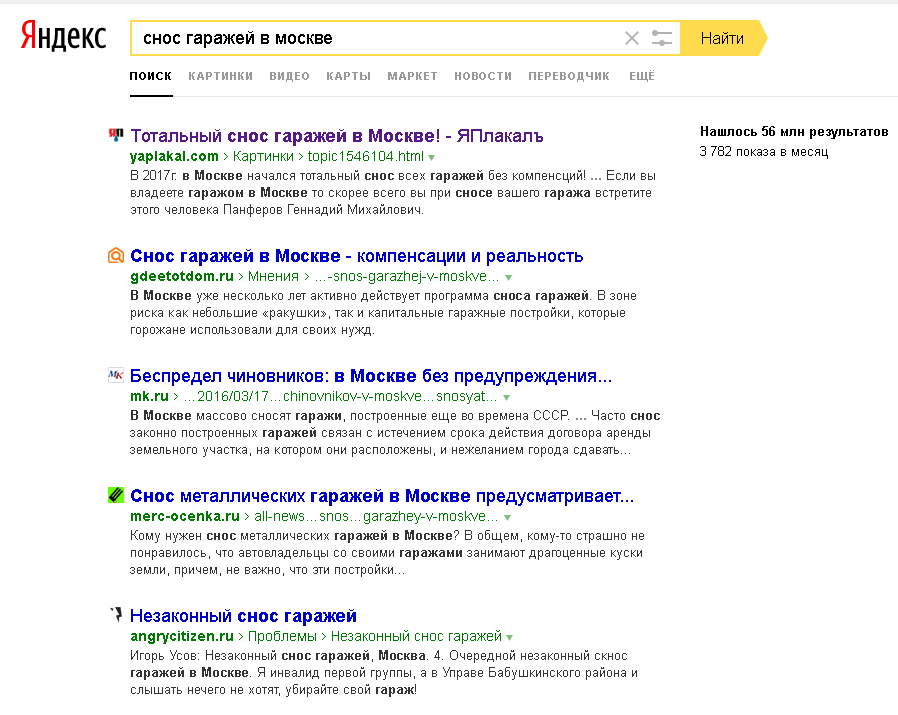Click the merc-ocenka.ru domain link

point(184,516)
